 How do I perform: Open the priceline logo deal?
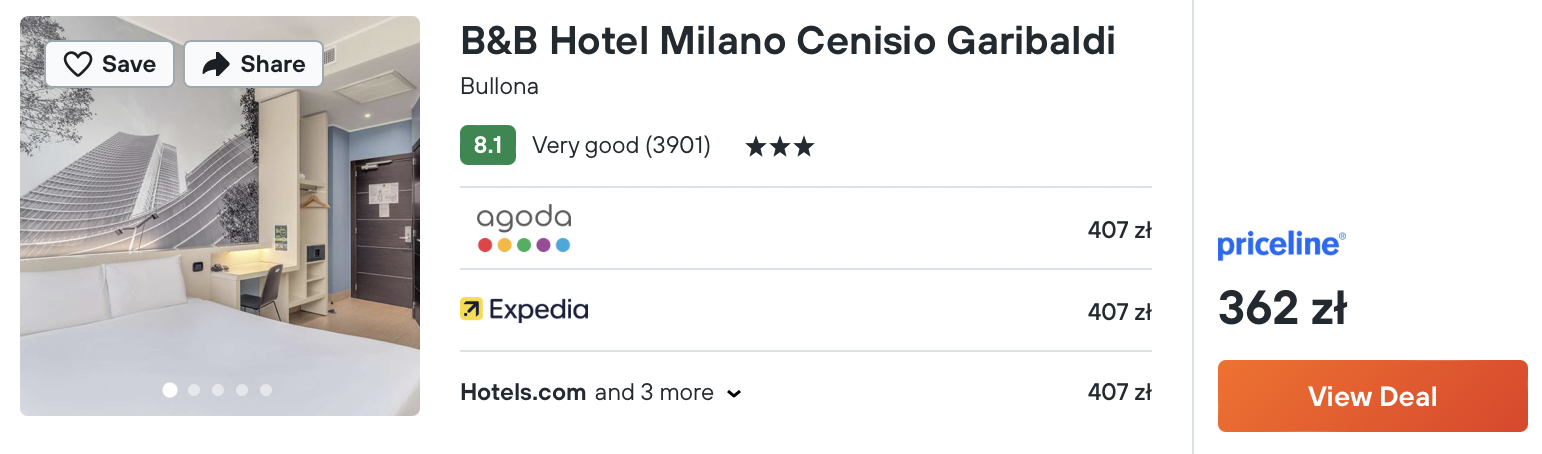[x=1282, y=244]
